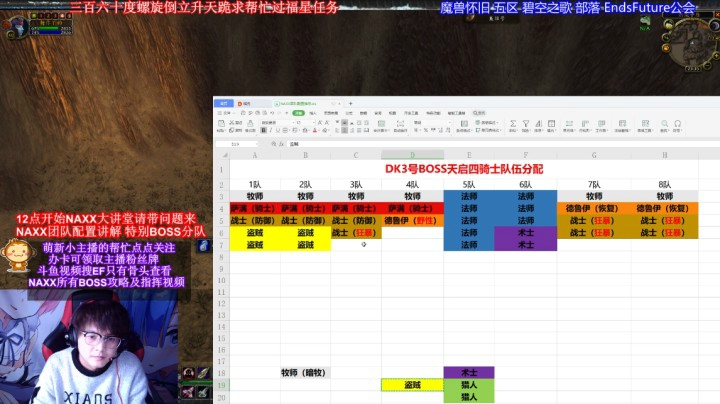Toggle Bold formatting button
Screen dimensions: 720x404
(x=264, y=130)
